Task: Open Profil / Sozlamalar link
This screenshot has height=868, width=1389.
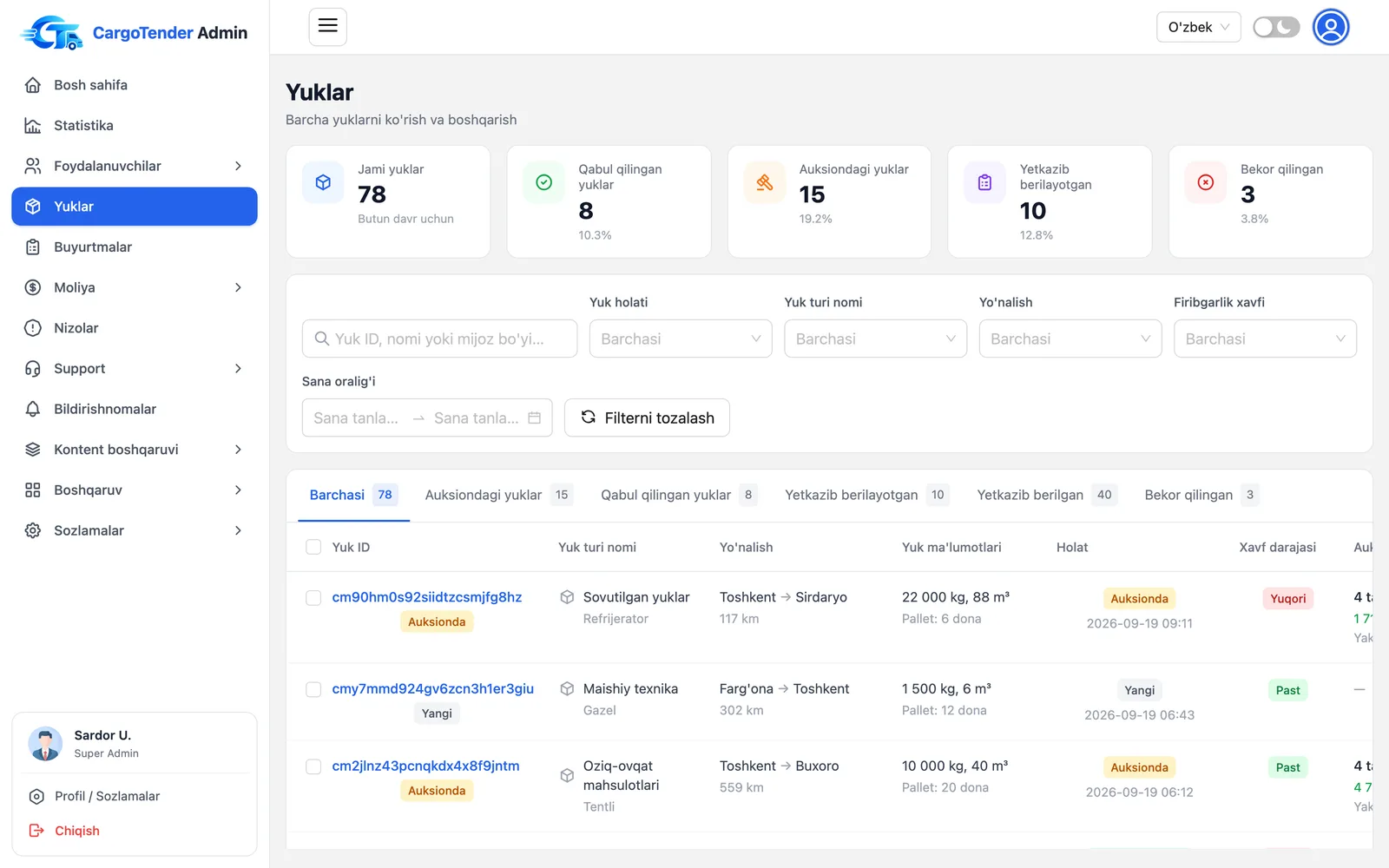Action: 107,796
